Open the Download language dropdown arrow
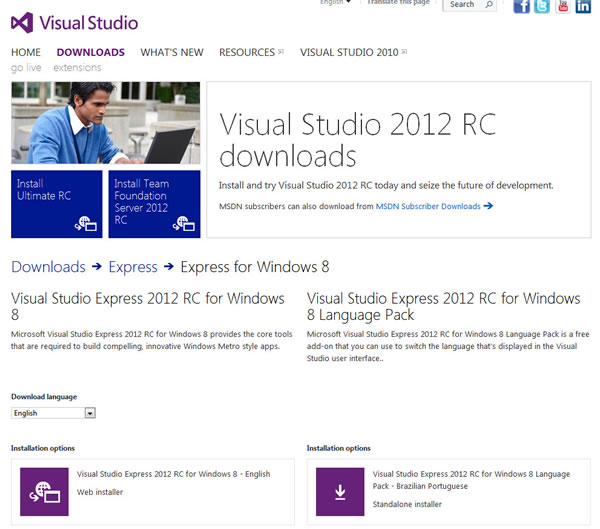Viewport: 600px width, 529px height. (x=90, y=413)
